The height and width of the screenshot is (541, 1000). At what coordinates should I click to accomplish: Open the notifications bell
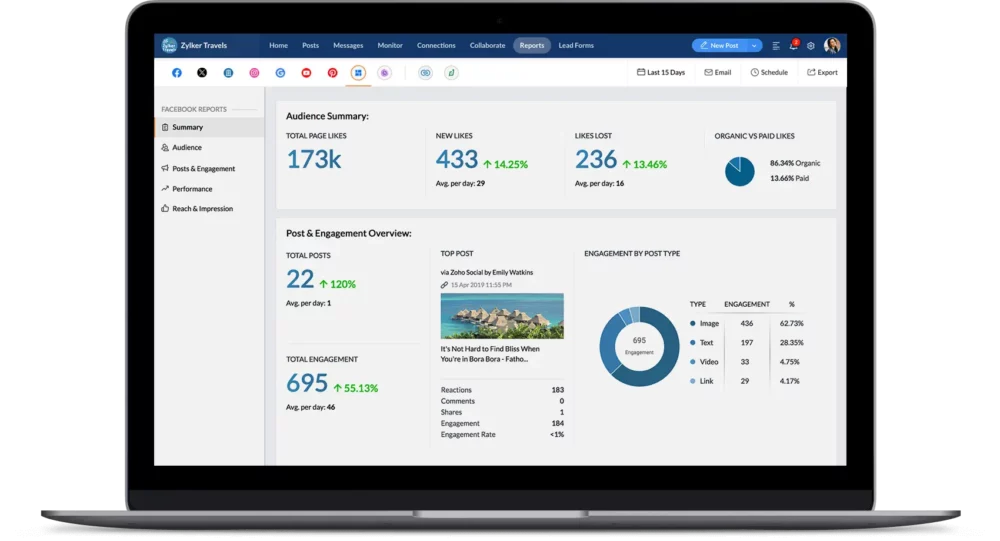click(793, 45)
